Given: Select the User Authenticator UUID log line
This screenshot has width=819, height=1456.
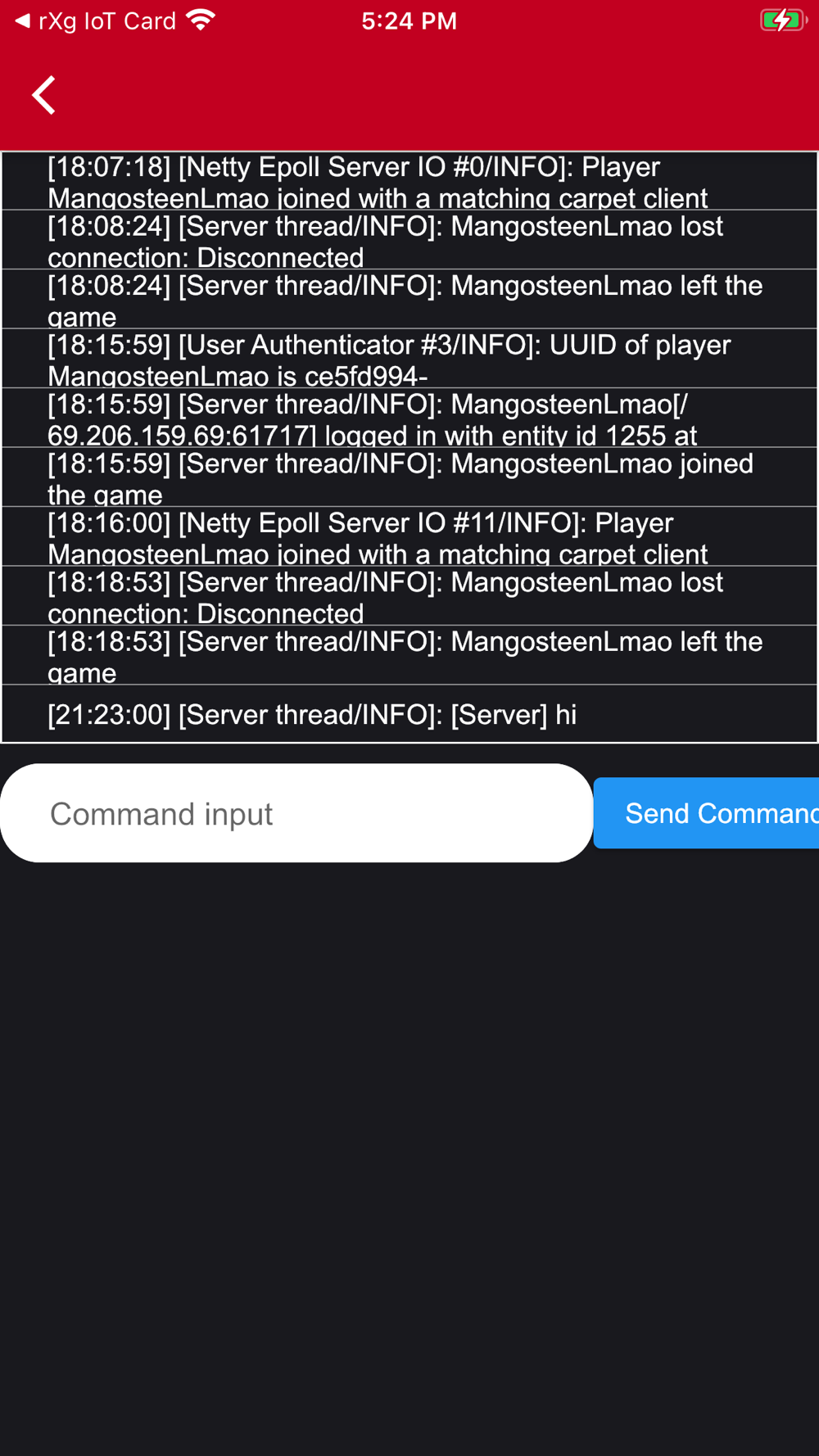Looking at the screenshot, I should point(409,359).
